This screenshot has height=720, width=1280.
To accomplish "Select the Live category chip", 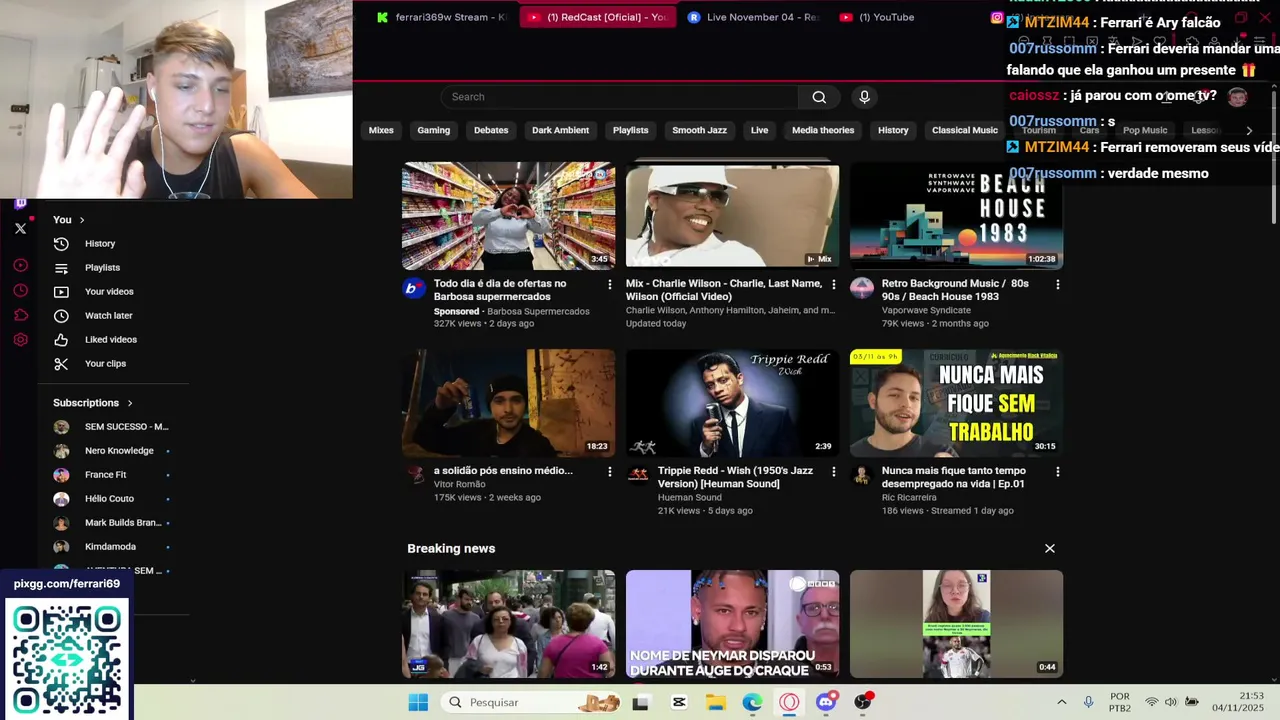I will [759, 130].
